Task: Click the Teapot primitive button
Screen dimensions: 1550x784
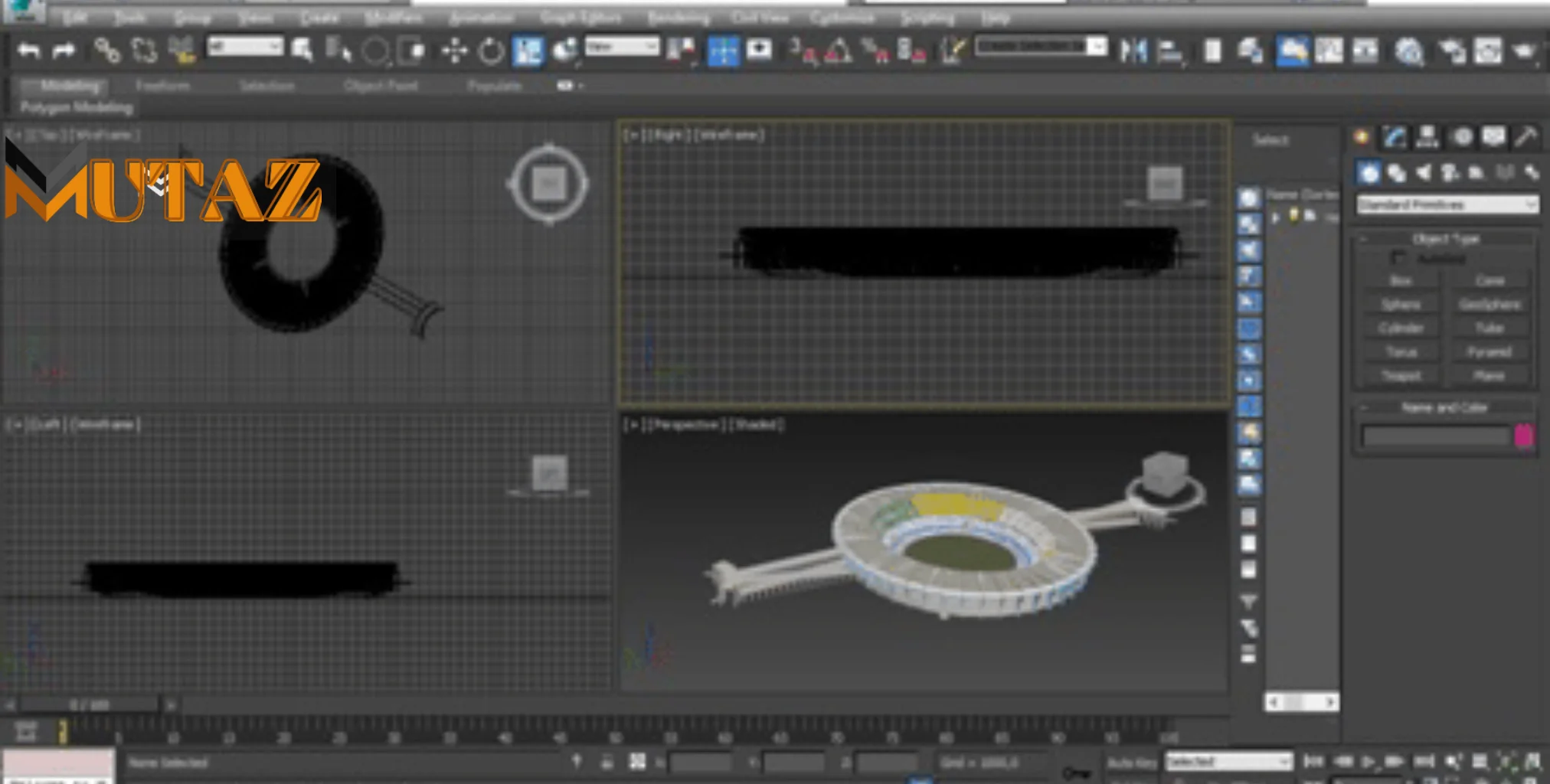Action: pos(1401,376)
